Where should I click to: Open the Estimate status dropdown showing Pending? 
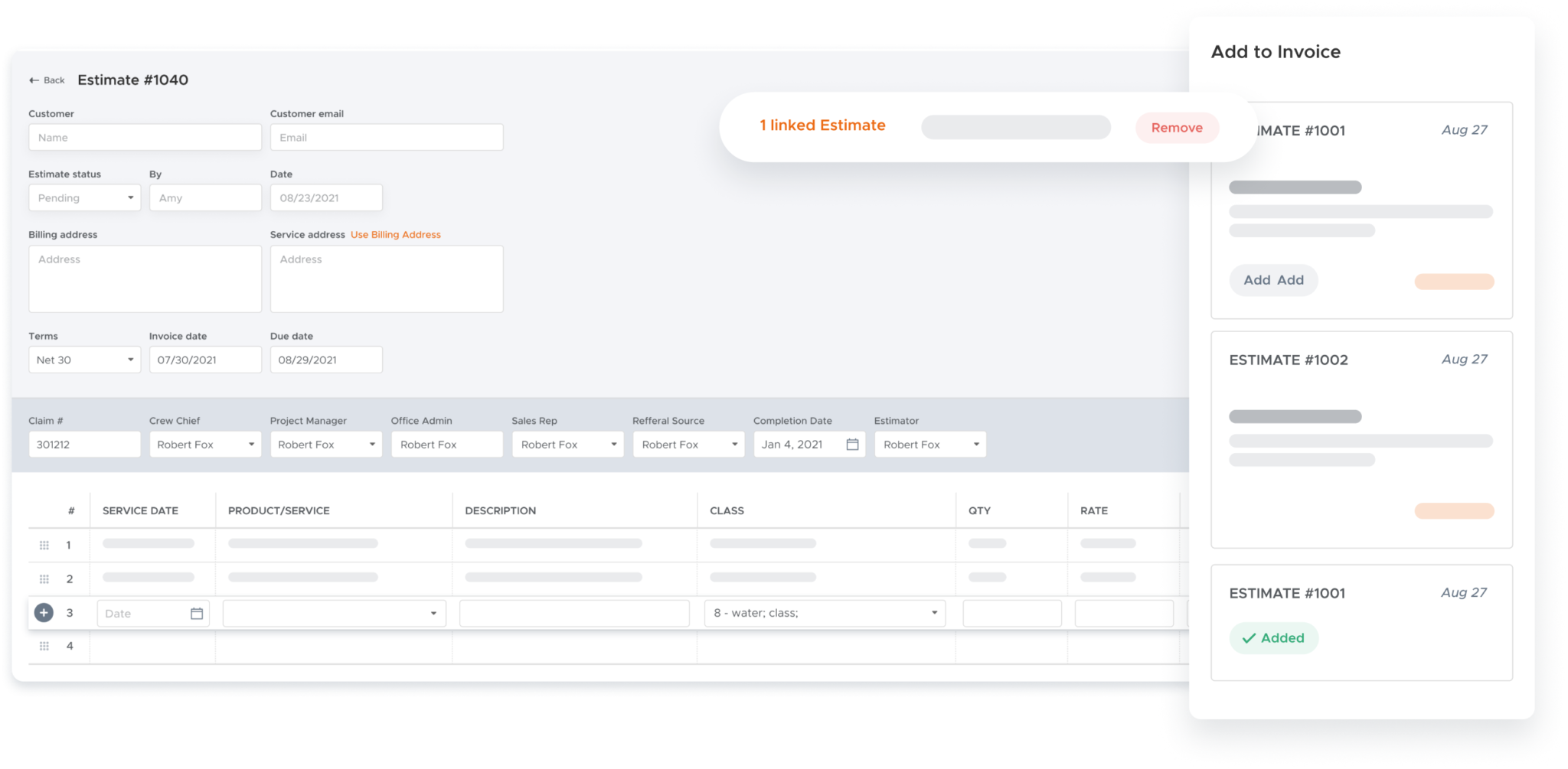[84, 197]
